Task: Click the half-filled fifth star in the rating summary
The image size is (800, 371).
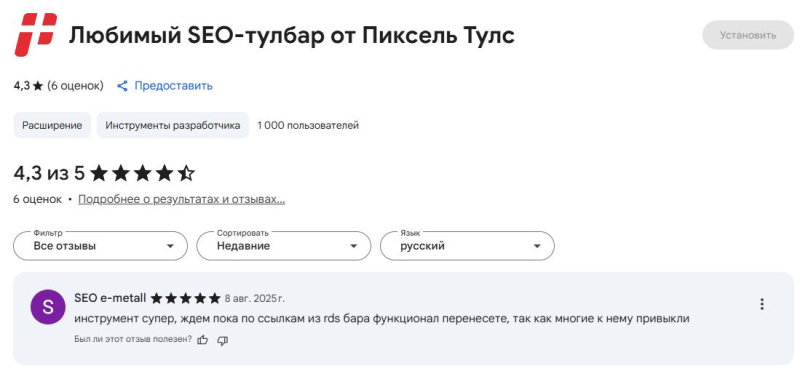Action: point(186,174)
